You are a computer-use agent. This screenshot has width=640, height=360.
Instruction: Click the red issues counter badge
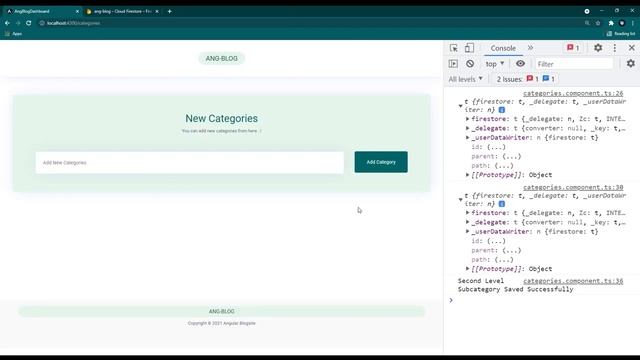coord(573,48)
